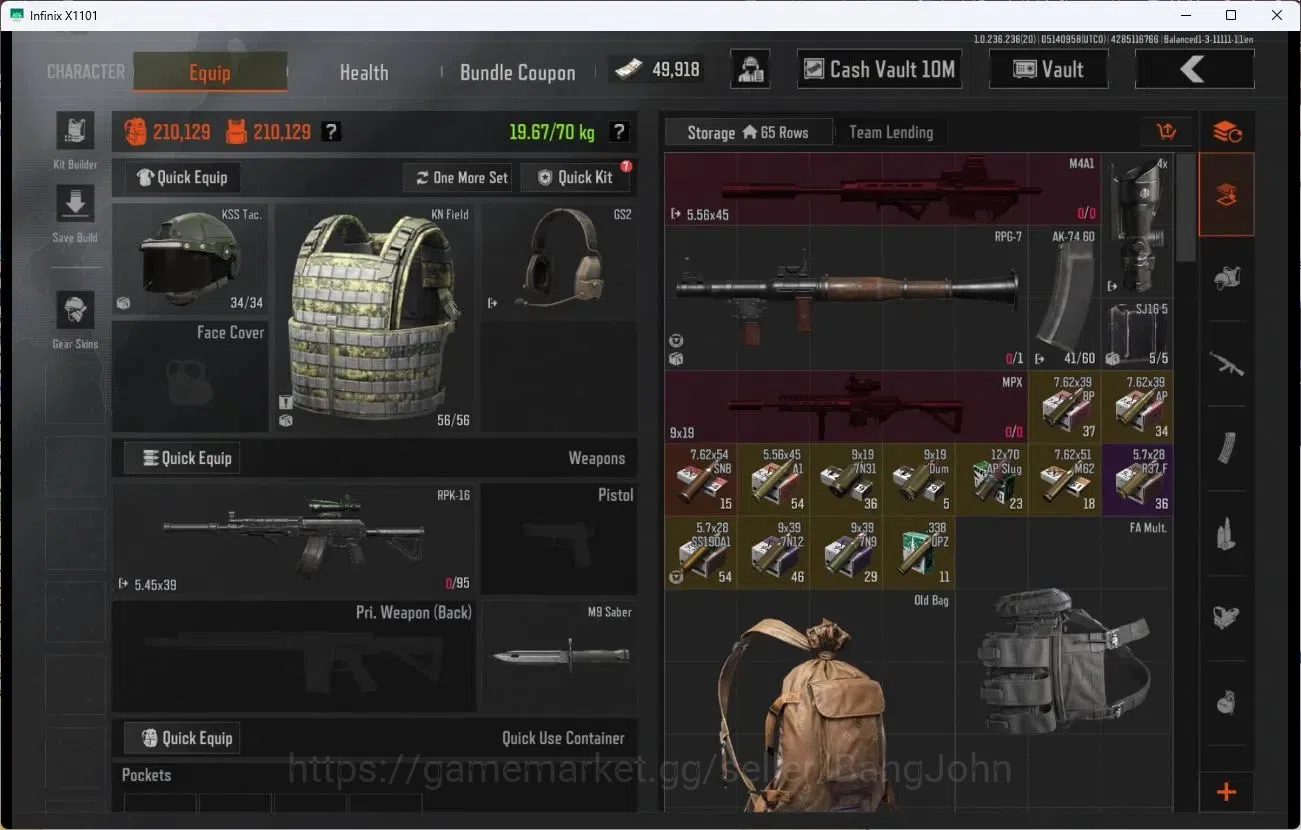Open the character profile icon near Cash Vault
Viewport: 1301px width, 830px height.
pos(750,69)
